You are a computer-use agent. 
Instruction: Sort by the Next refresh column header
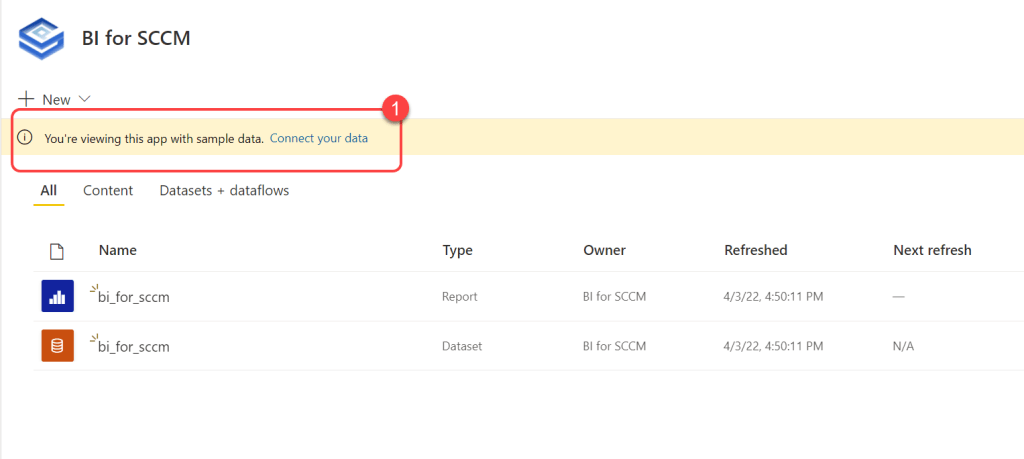click(932, 250)
